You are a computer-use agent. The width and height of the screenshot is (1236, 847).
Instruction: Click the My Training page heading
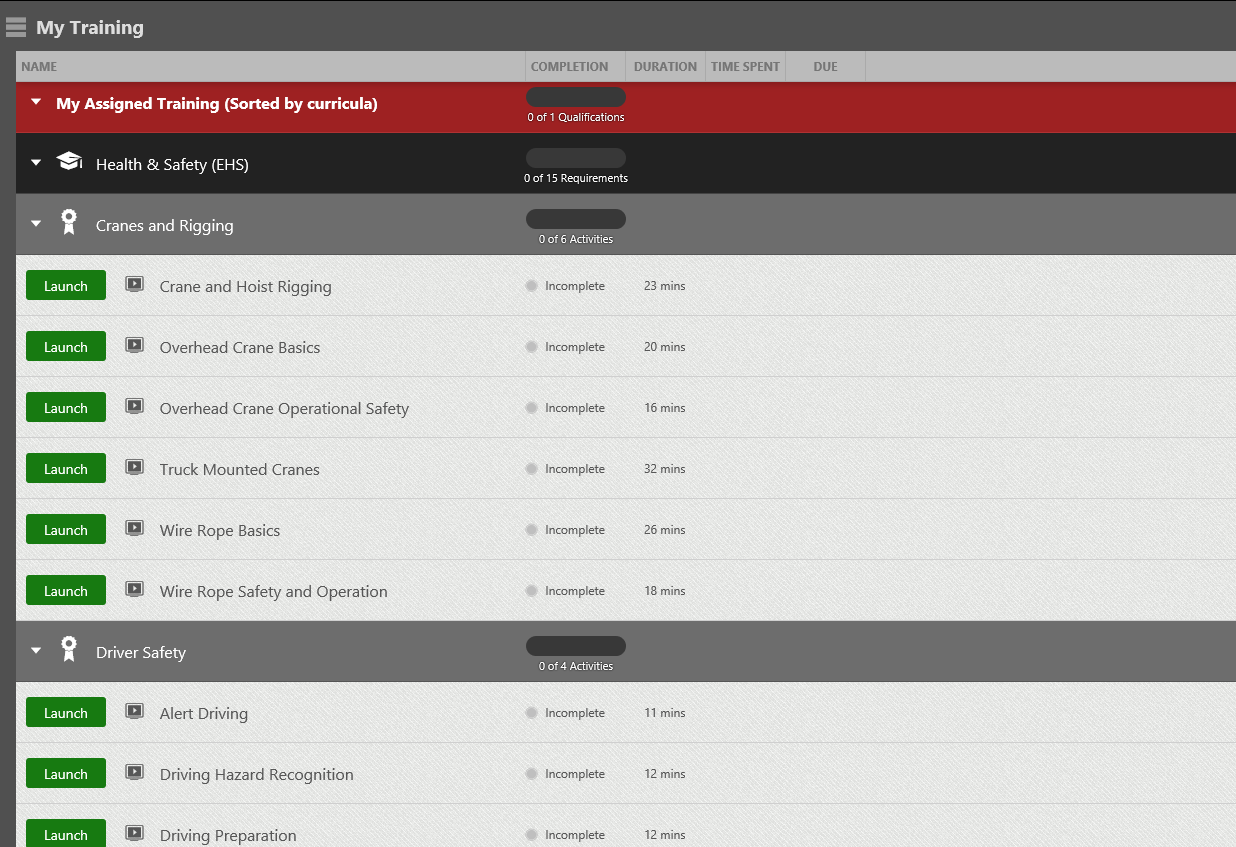pyautogui.click(x=90, y=28)
